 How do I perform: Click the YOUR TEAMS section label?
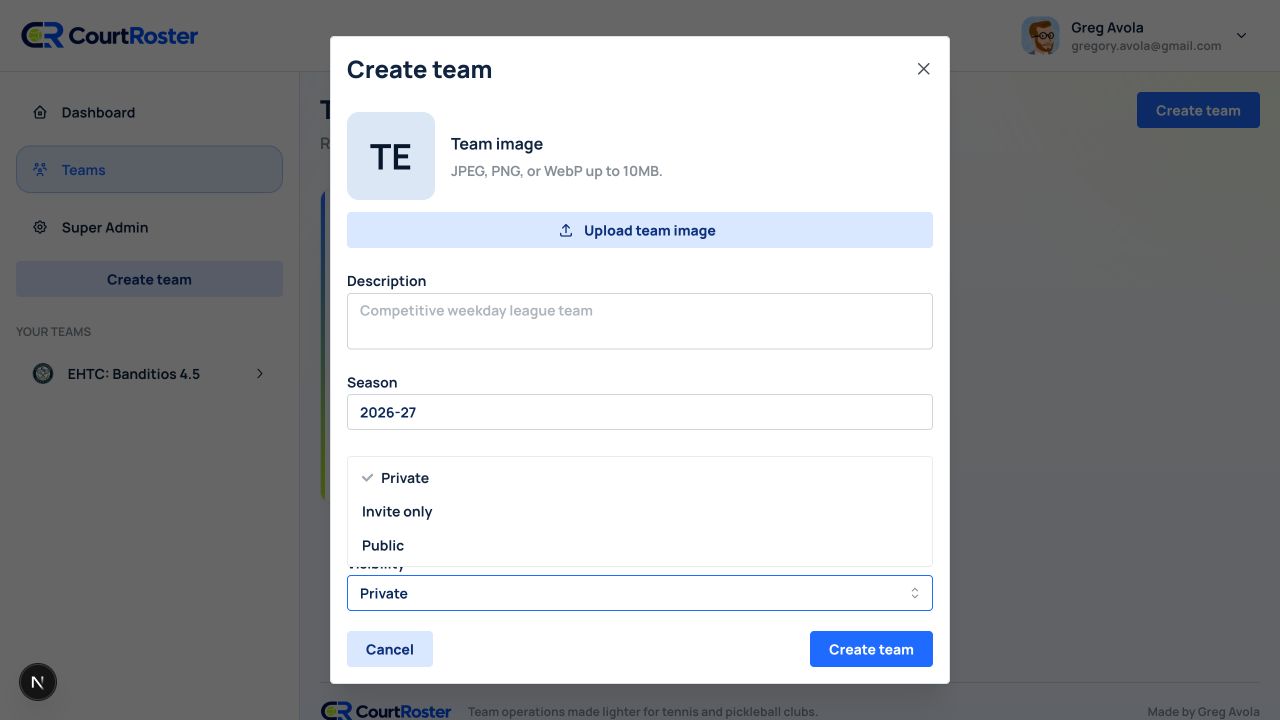(x=54, y=332)
